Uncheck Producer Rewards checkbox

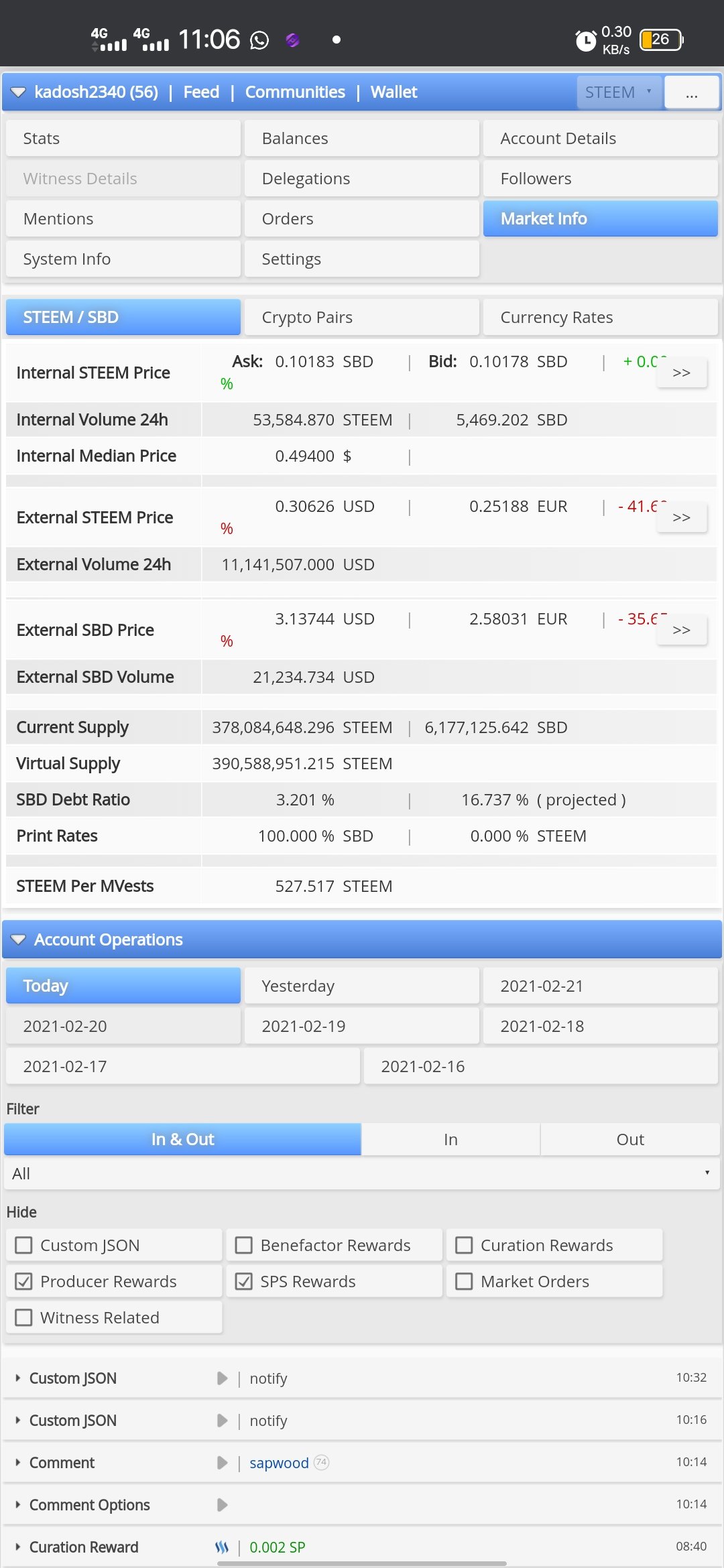click(x=23, y=1281)
